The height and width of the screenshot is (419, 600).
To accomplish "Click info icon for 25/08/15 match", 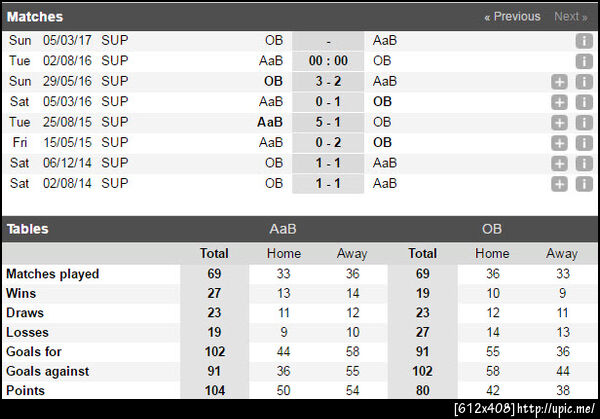I will pos(584,122).
